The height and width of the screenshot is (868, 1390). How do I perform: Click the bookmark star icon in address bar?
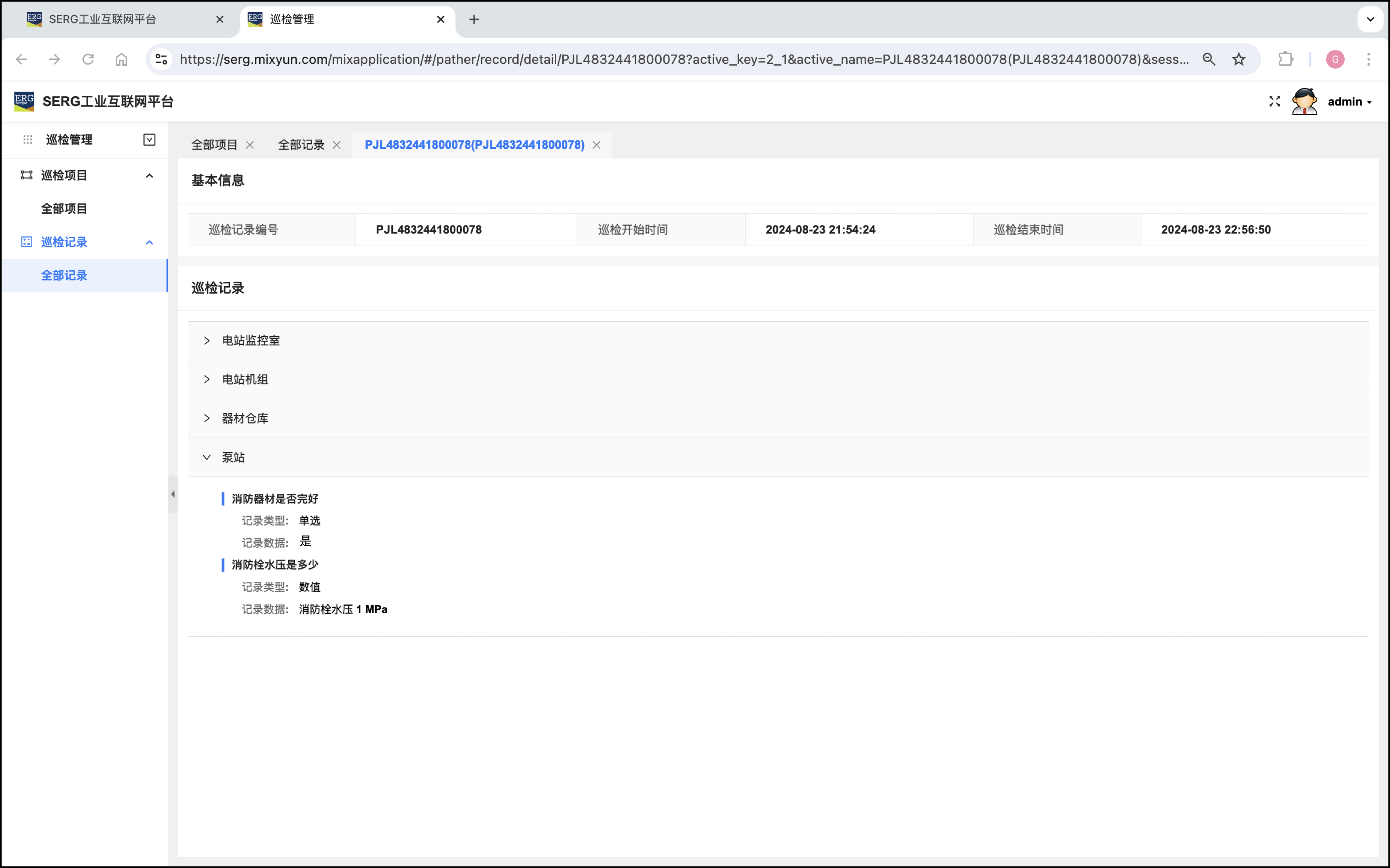[x=1238, y=59]
